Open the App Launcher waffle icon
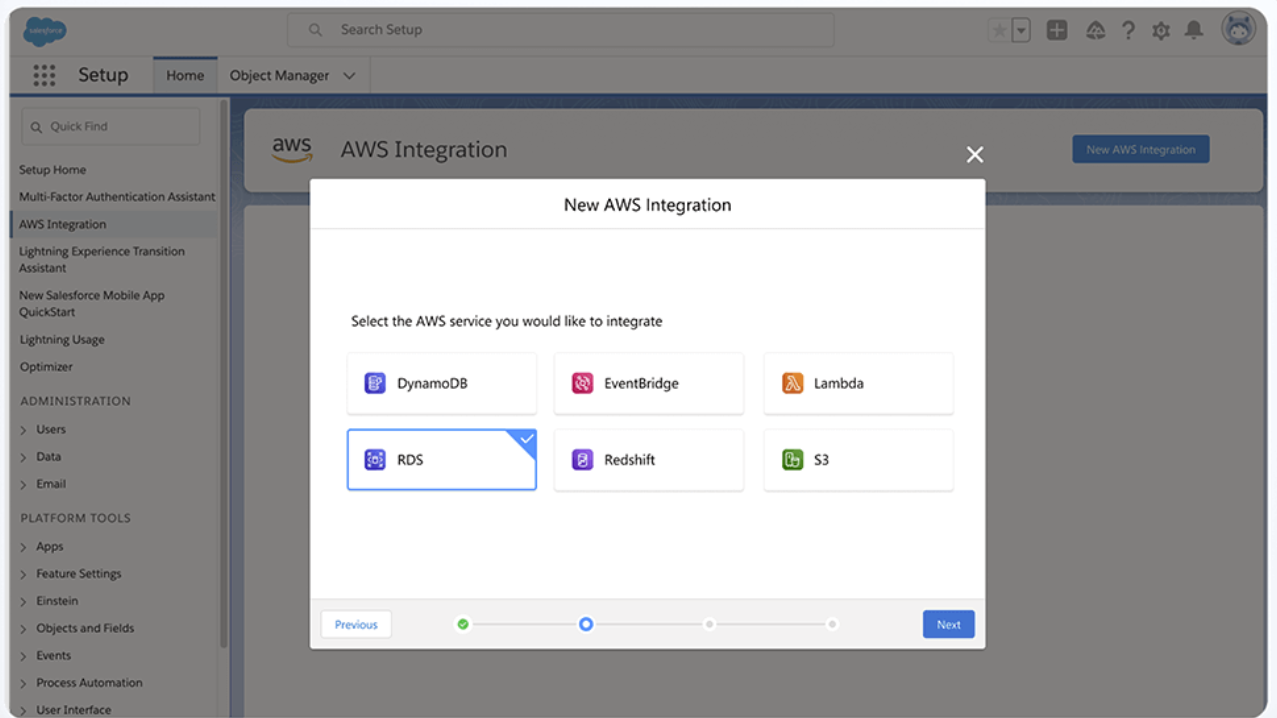 point(43,74)
